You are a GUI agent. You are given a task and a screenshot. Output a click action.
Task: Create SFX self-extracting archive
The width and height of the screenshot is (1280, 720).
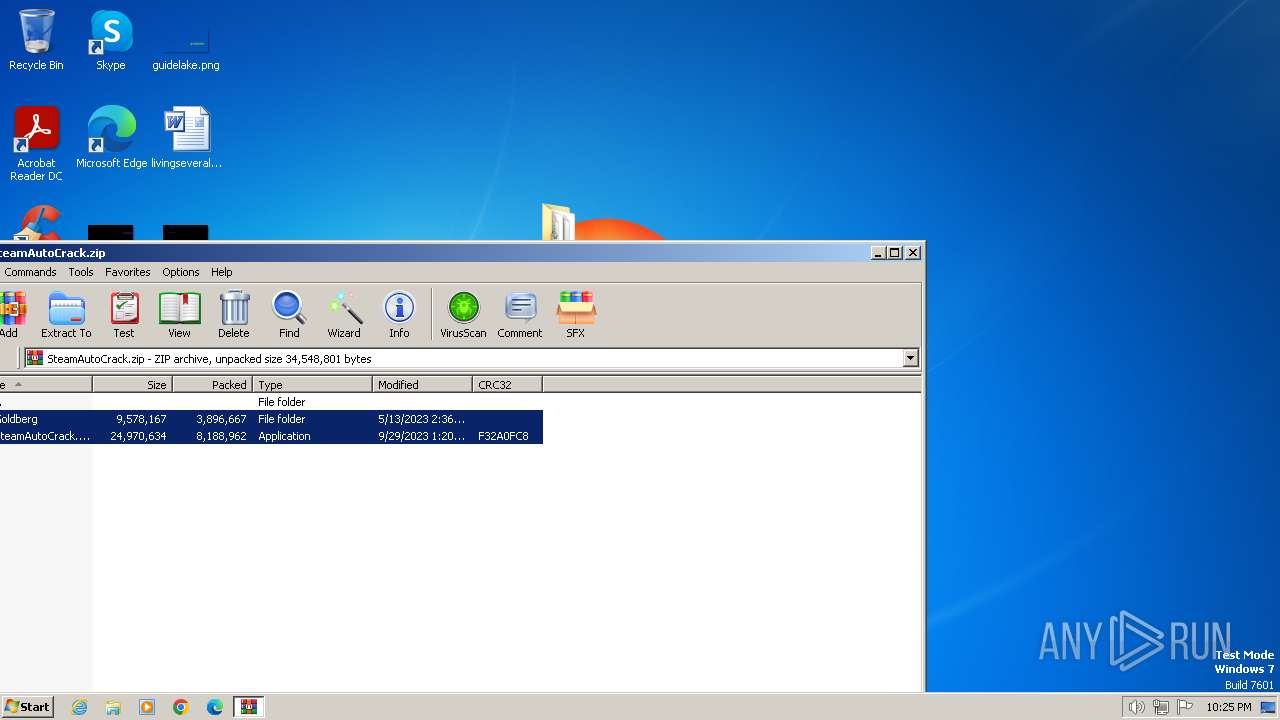(x=576, y=315)
